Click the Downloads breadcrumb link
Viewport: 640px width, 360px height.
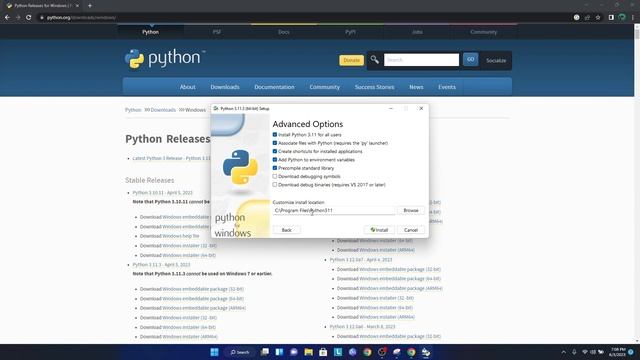[x=163, y=110]
